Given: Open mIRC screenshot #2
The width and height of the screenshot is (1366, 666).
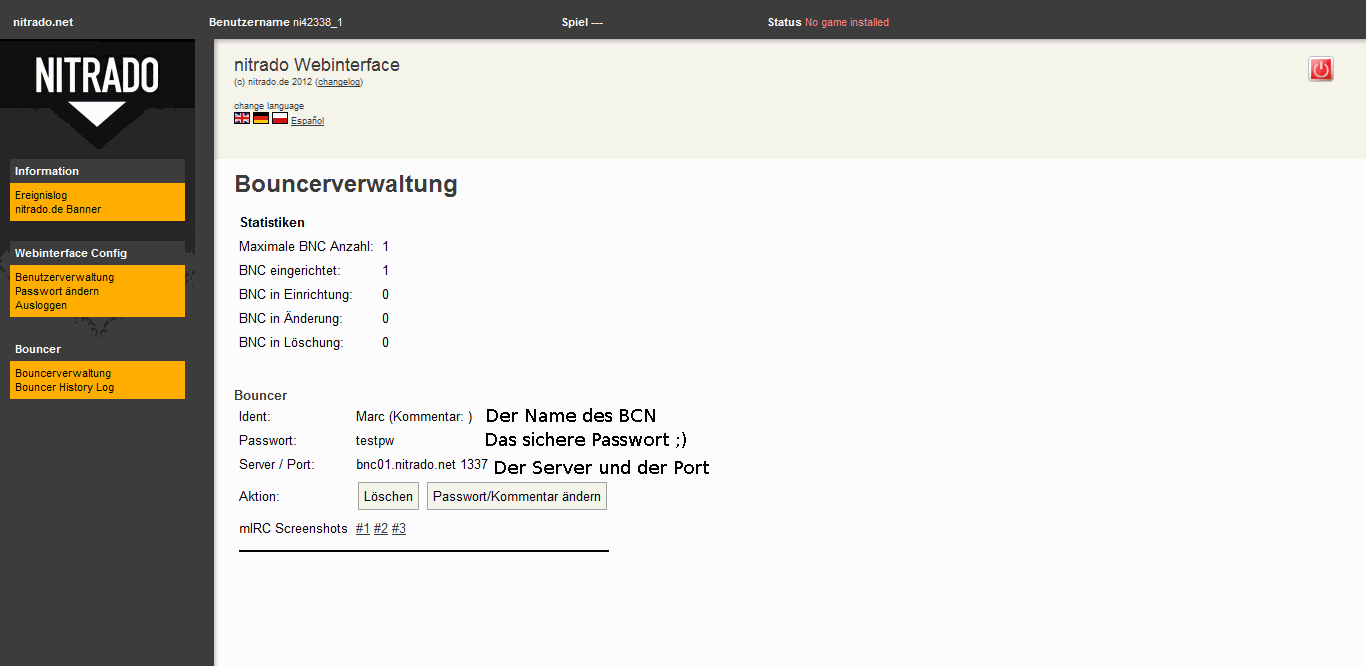Looking at the screenshot, I should (381, 528).
